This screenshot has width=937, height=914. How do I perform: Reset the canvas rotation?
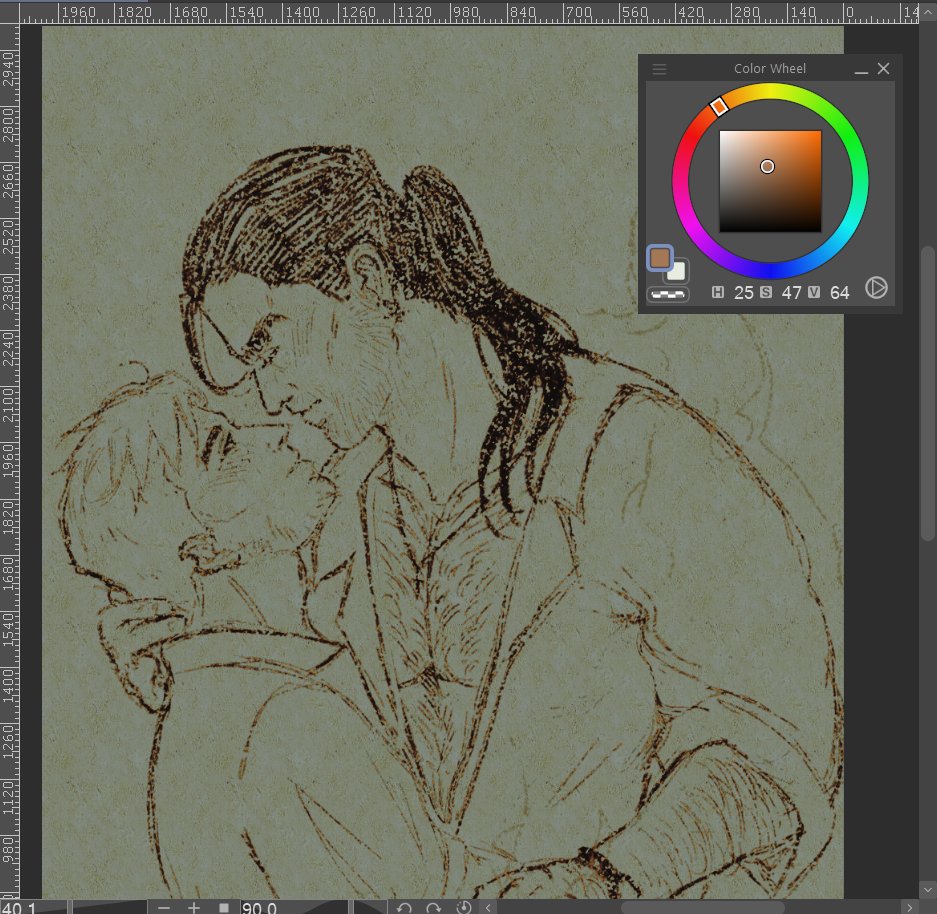pos(464,907)
